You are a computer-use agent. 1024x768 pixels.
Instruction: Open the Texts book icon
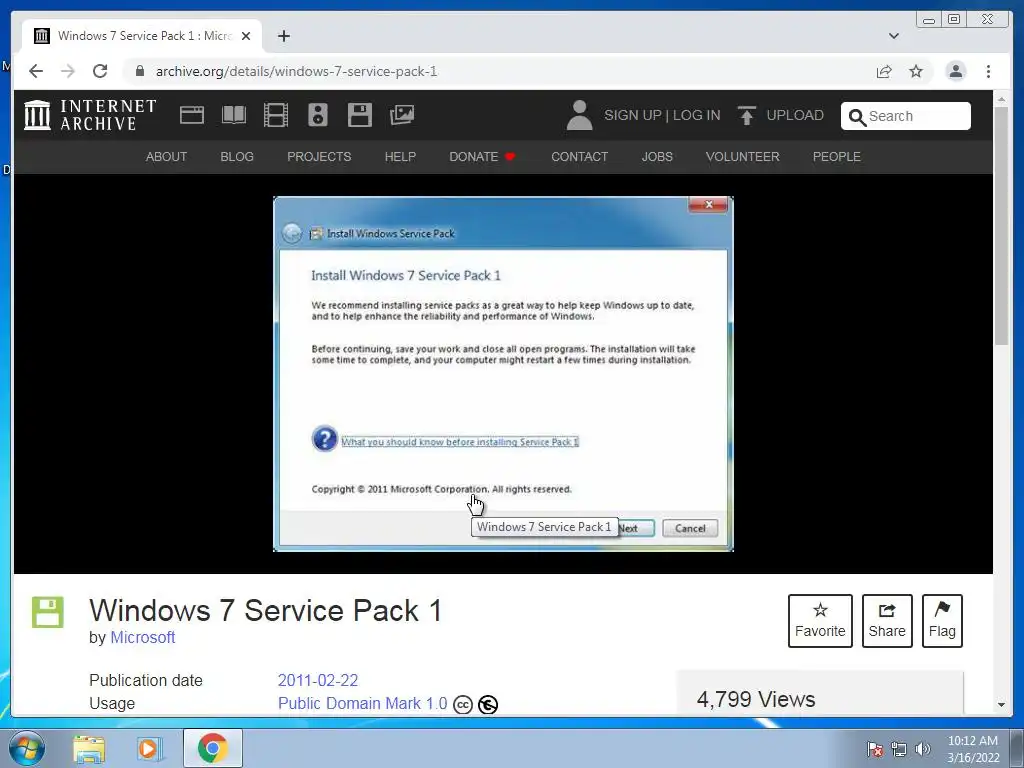tap(234, 115)
